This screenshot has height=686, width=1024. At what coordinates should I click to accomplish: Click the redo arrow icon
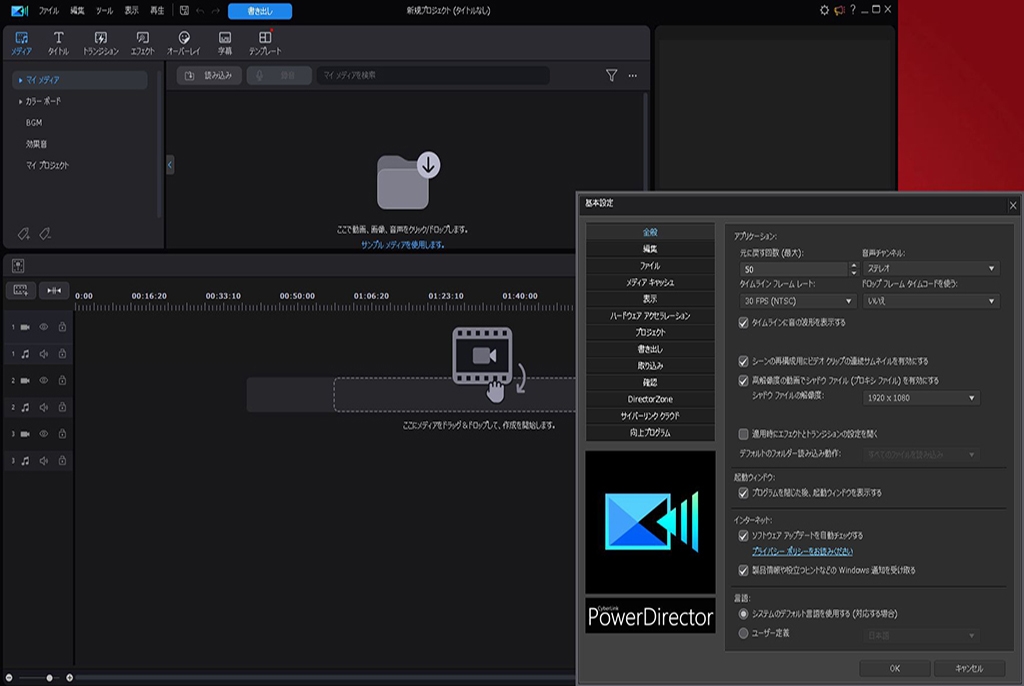216,10
